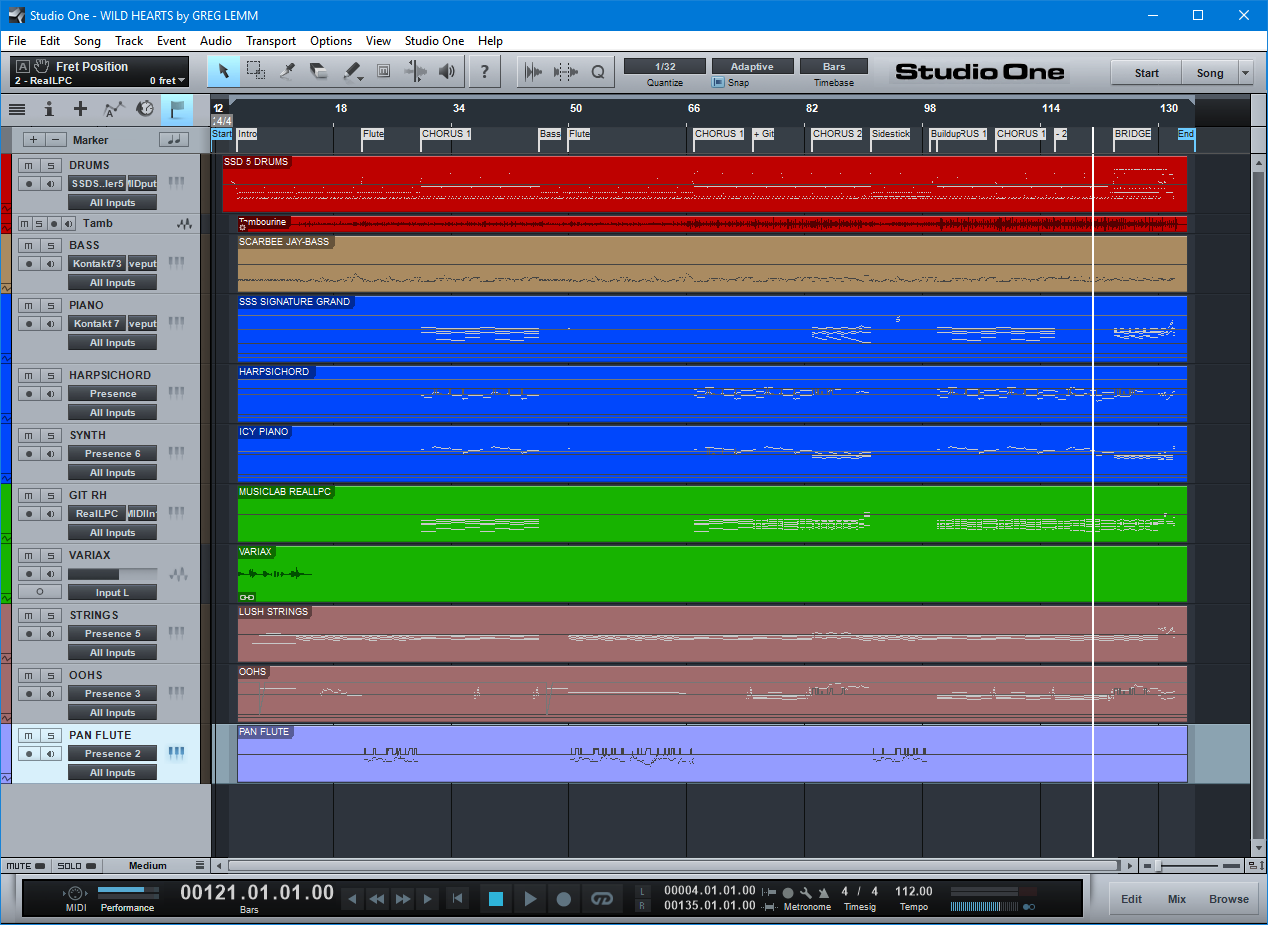Screen dimensions: 1268x925
Task: Open the track list icon
Action: point(17,109)
